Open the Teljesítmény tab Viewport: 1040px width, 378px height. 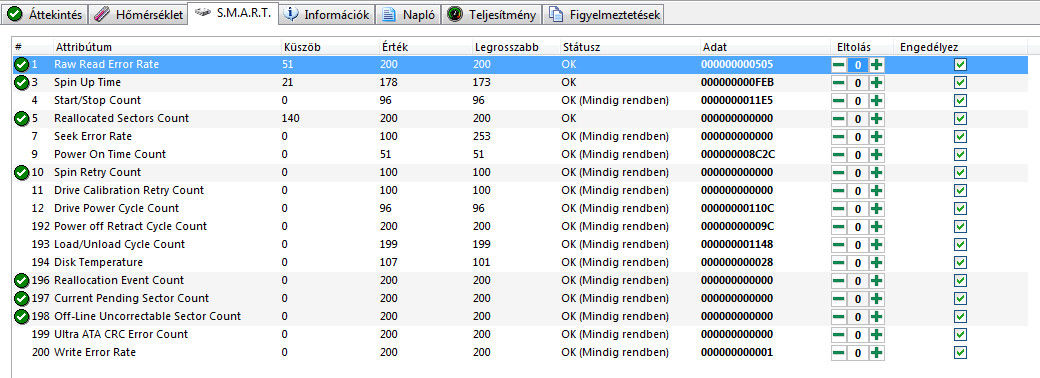click(492, 14)
